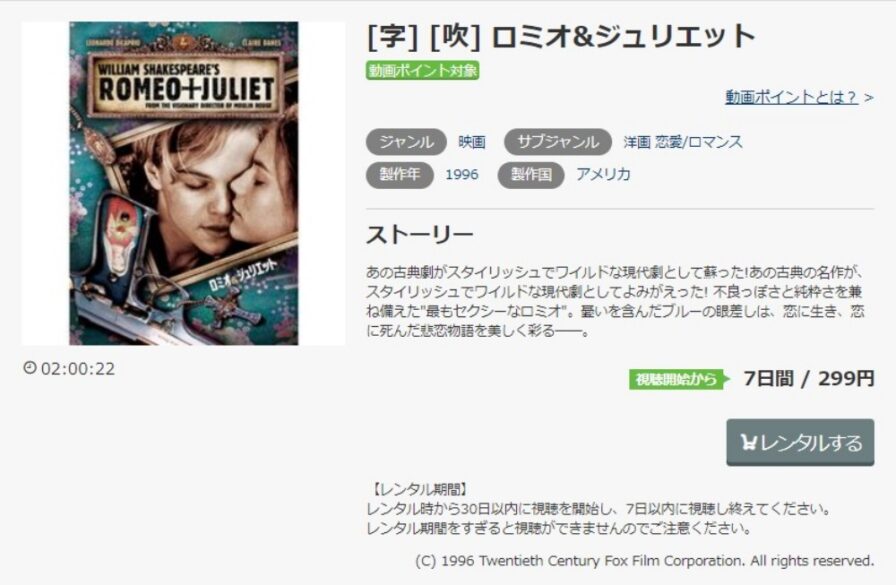Click the 02:00:22 duration text
The width and height of the screenshot is (896, 585).
[78, 368]
